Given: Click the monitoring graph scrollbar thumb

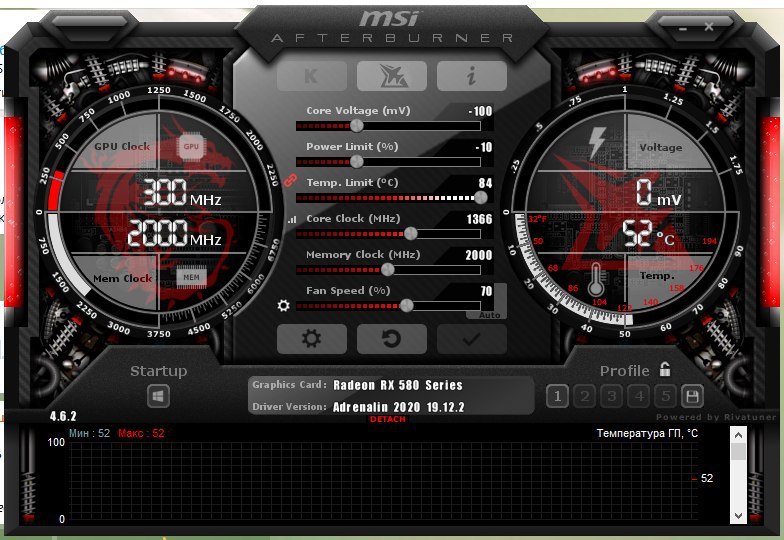Looking at the screenshot, I should 738,451.
